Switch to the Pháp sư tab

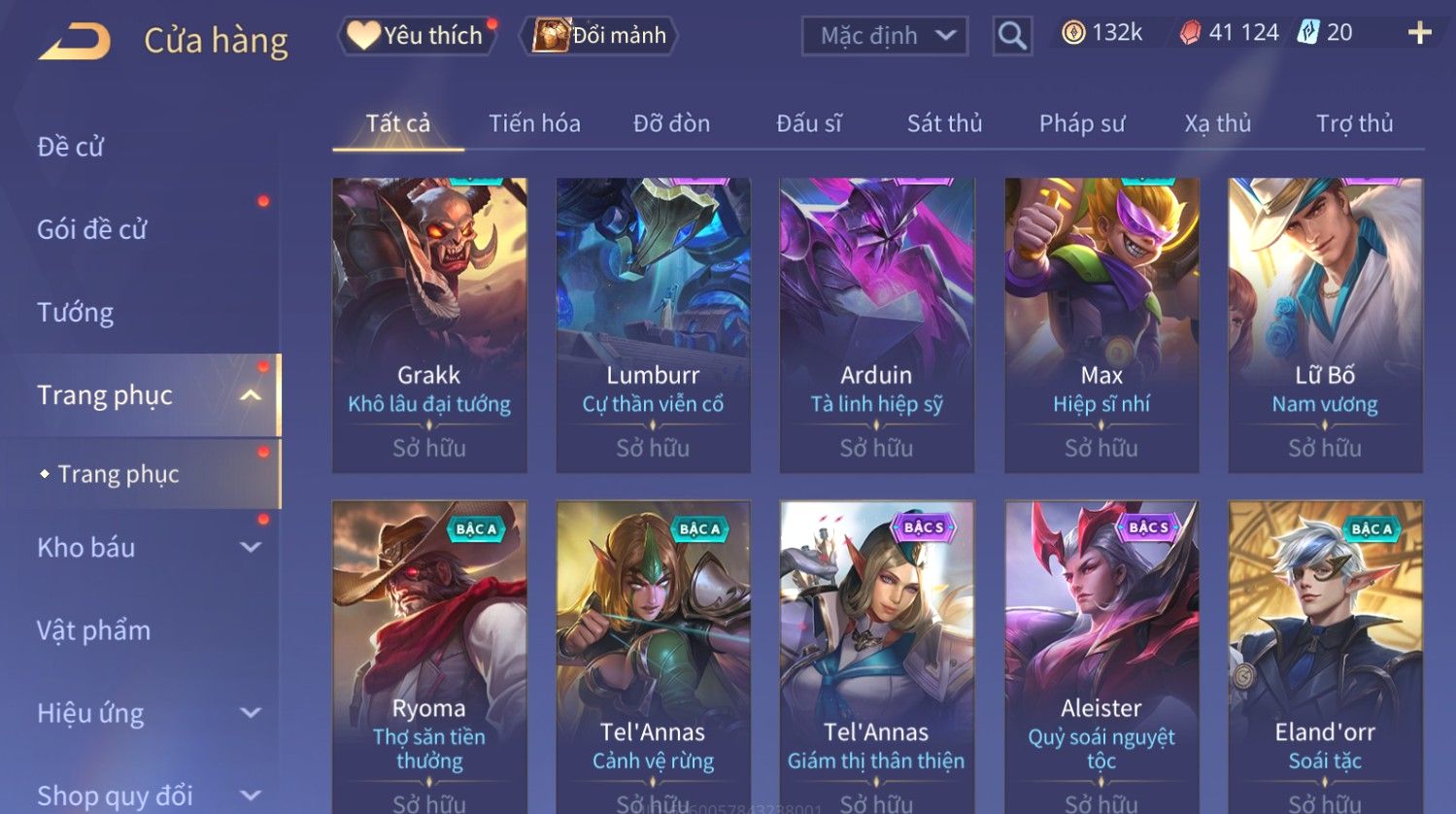point(1082,123)
